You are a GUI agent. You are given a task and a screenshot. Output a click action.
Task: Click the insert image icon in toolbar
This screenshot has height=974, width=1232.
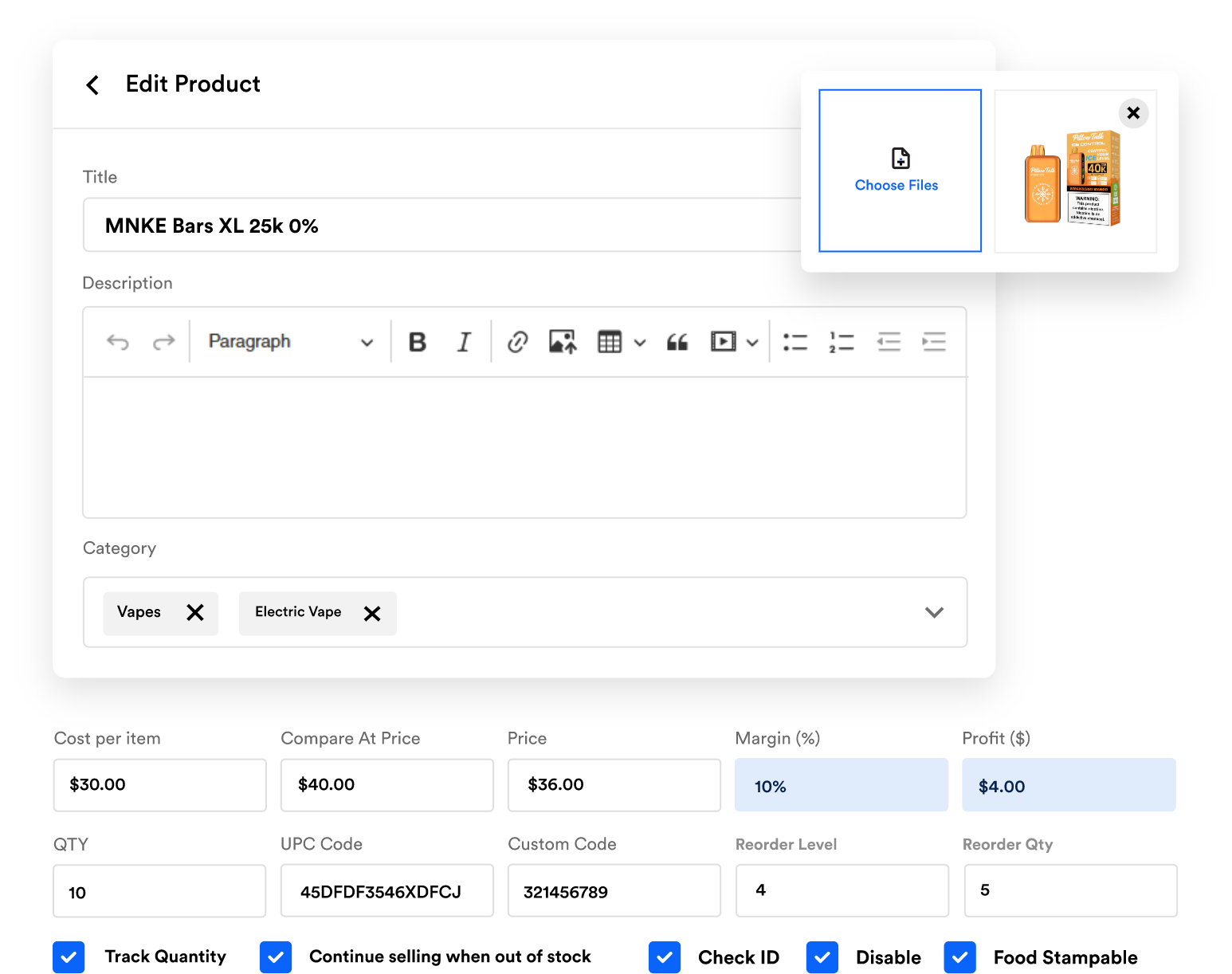coord(563,342)
